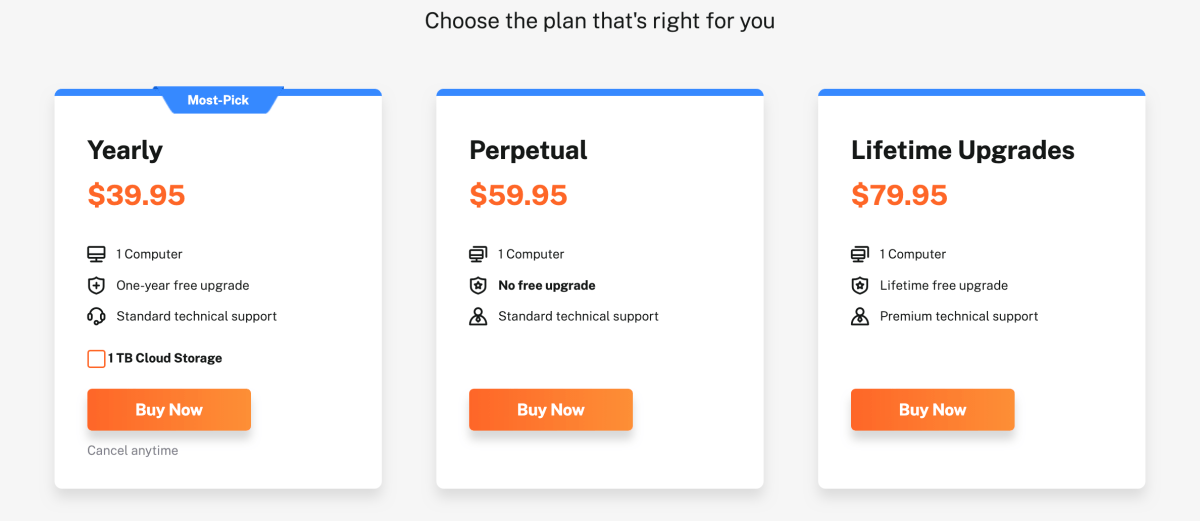Click the shield upgrade icon in Yearly plan

96,285
